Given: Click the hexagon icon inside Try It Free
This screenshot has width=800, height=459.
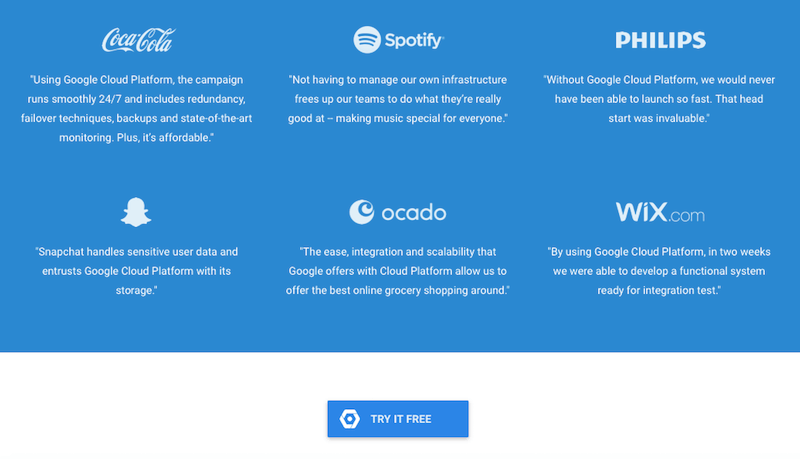Looking at the screenshot, I should (x=350, y=419).
